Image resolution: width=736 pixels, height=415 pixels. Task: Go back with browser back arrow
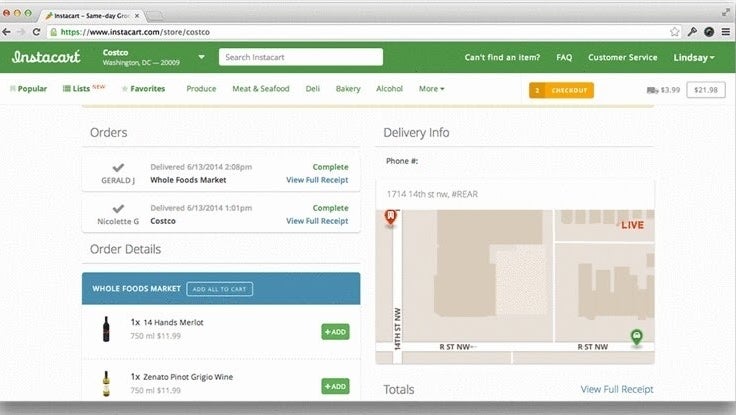click(x=7, y=32)
